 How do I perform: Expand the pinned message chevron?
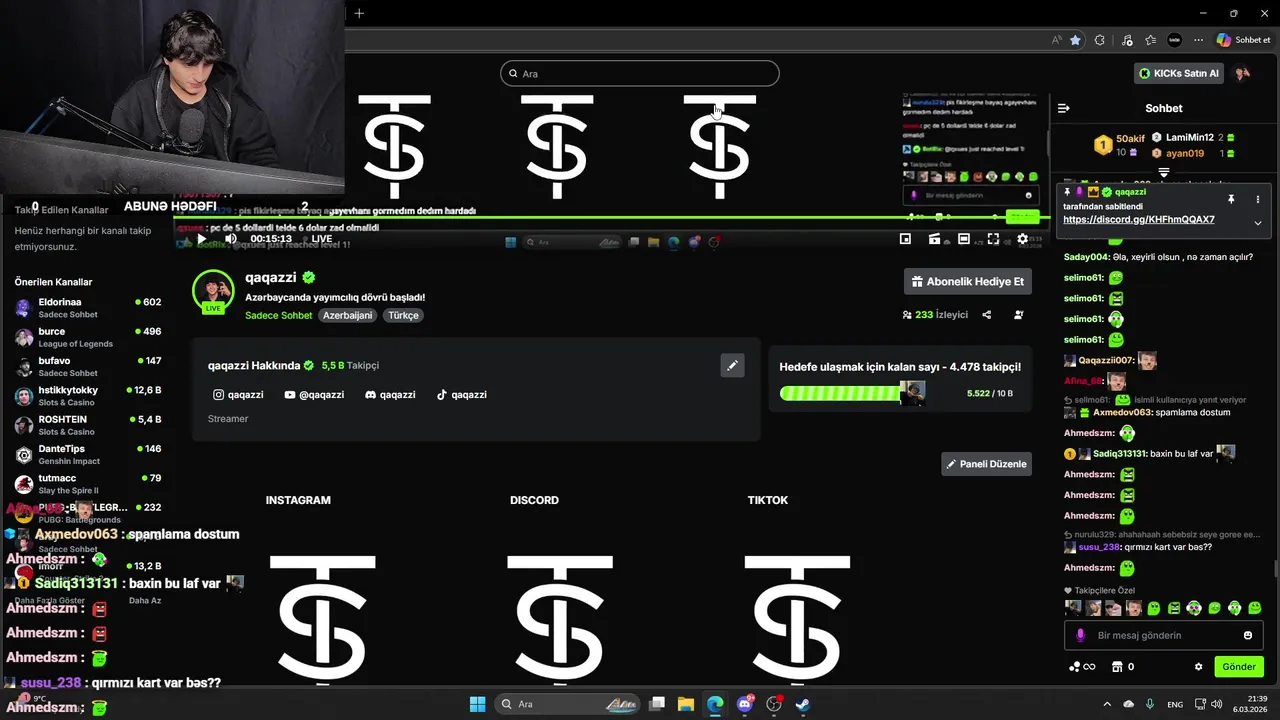1258,223
